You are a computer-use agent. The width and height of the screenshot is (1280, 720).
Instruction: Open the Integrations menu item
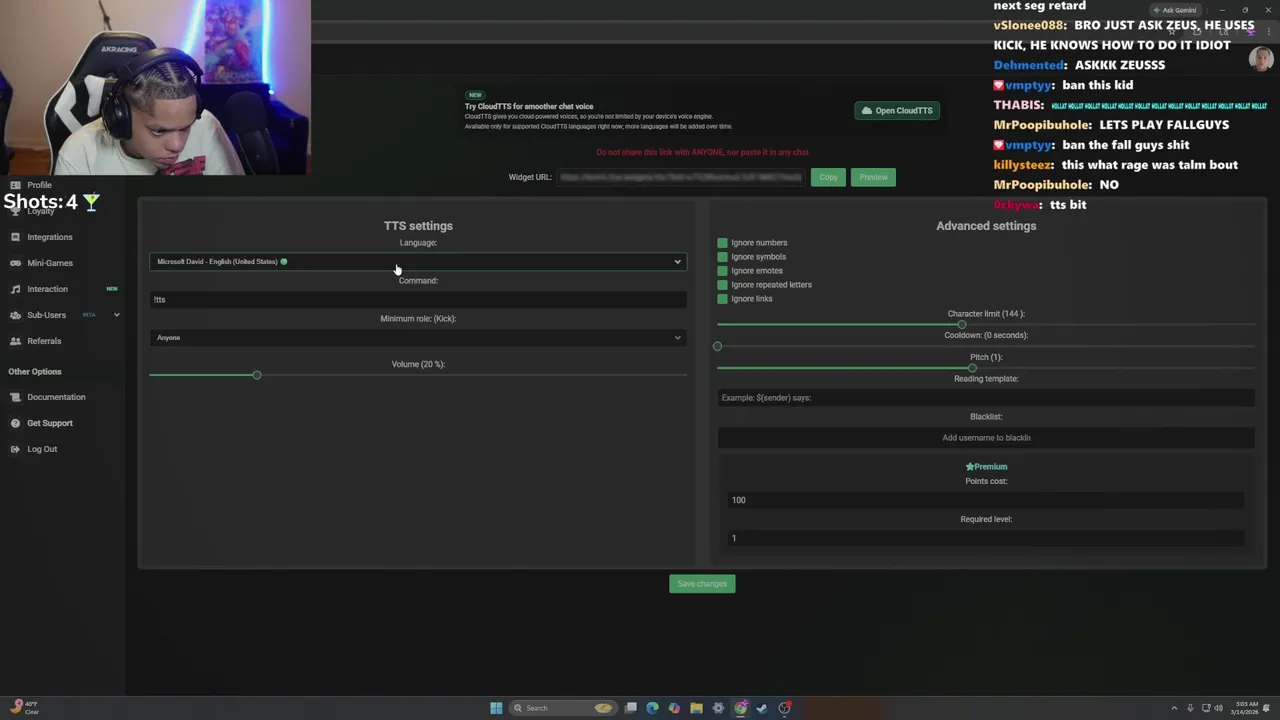pyautogui.click(x=50, y=237)
